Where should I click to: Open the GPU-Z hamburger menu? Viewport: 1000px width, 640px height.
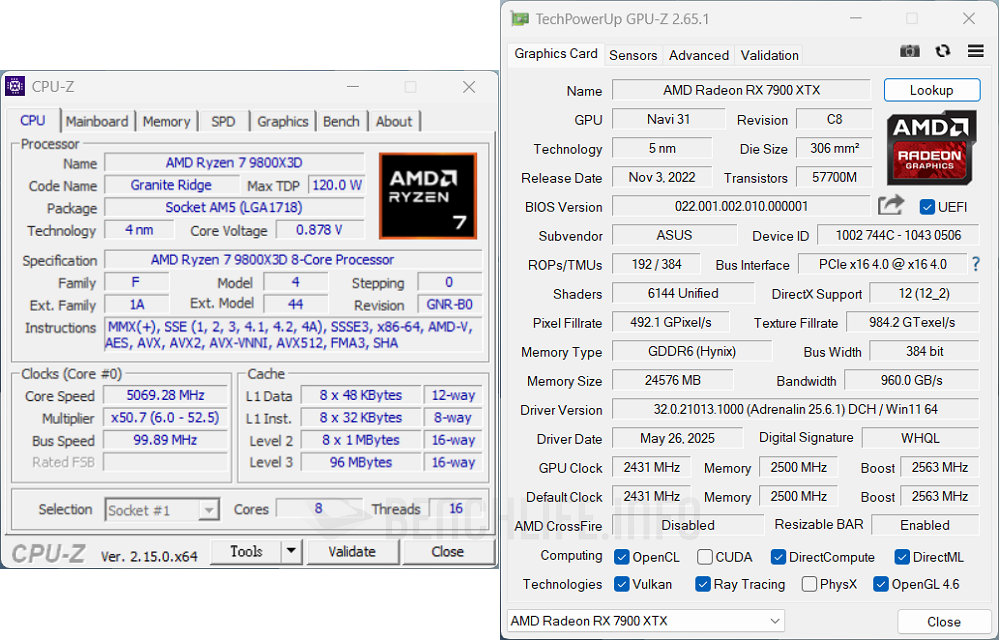click(975, 51)
